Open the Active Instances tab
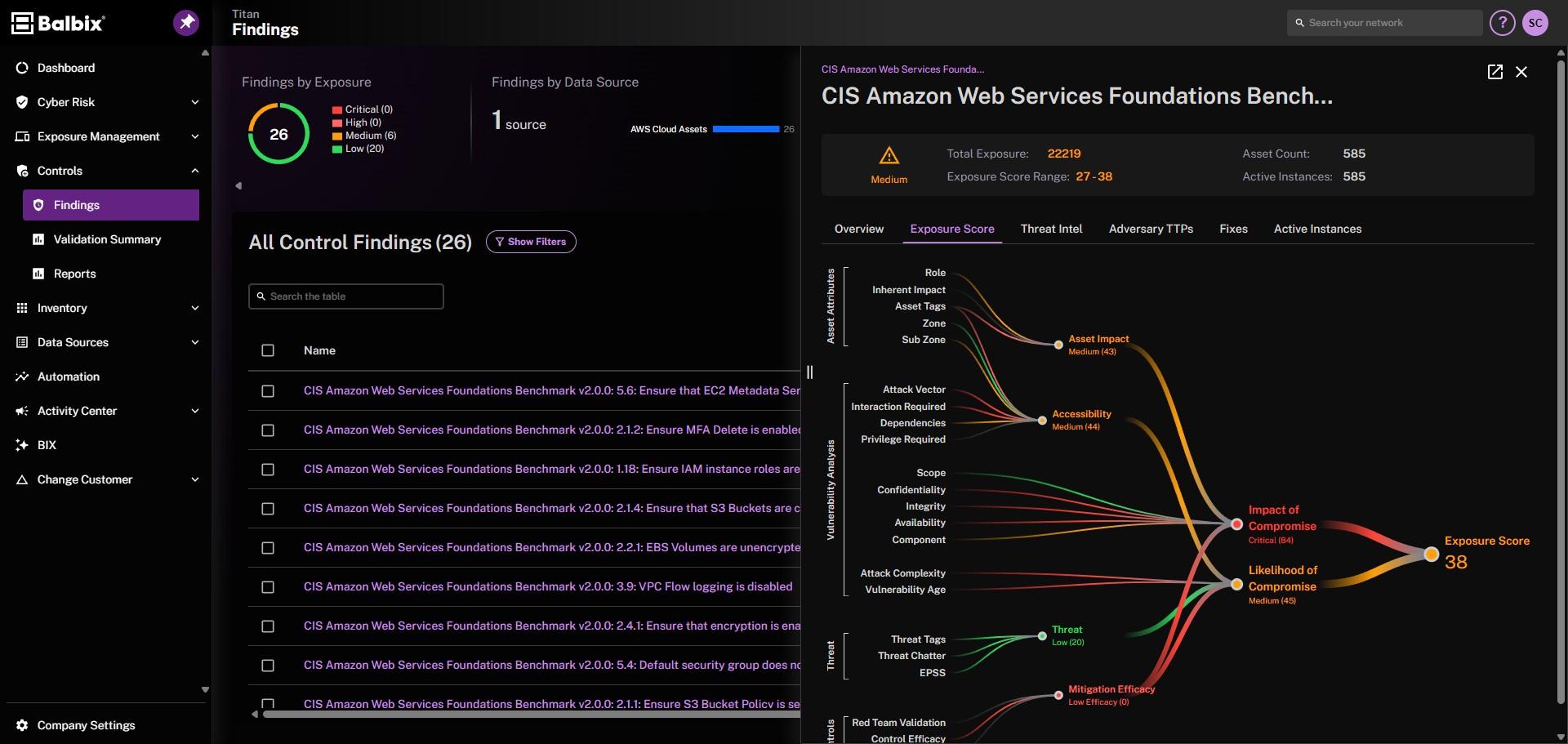The width and height of the screenshot is (1568, 744). tap(1317, 229)
